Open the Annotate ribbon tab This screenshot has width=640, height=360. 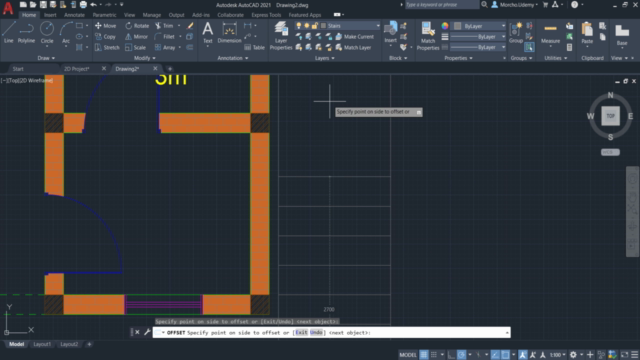[x=74, y=15]
